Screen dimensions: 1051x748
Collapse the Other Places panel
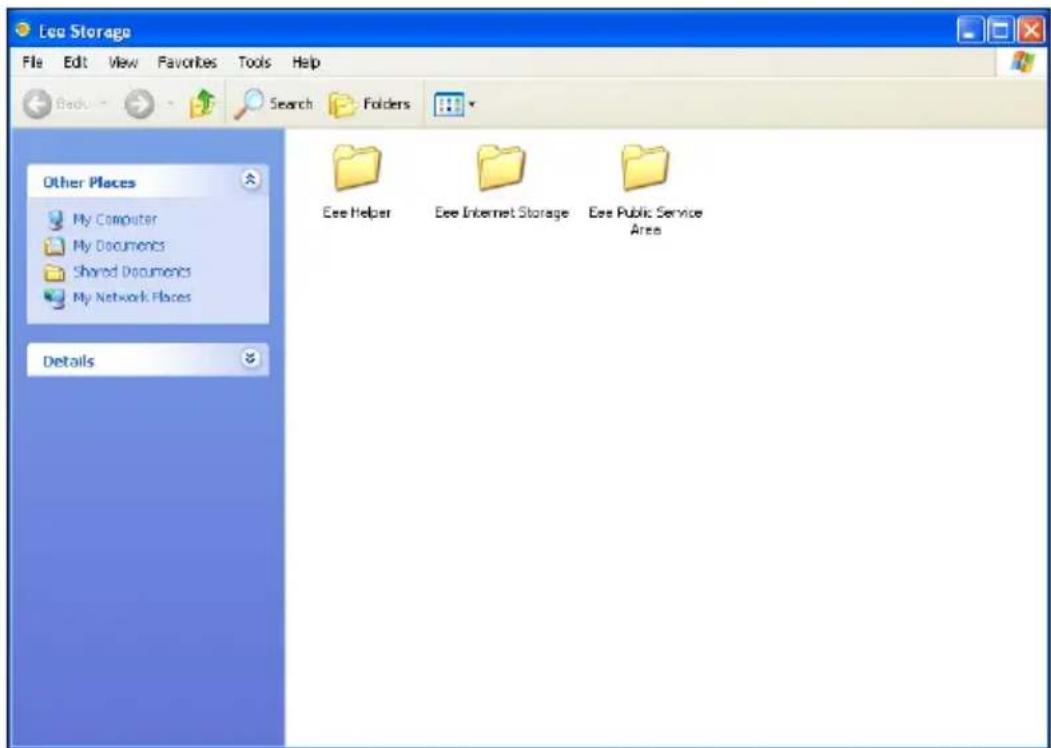[x=251, y=180]
